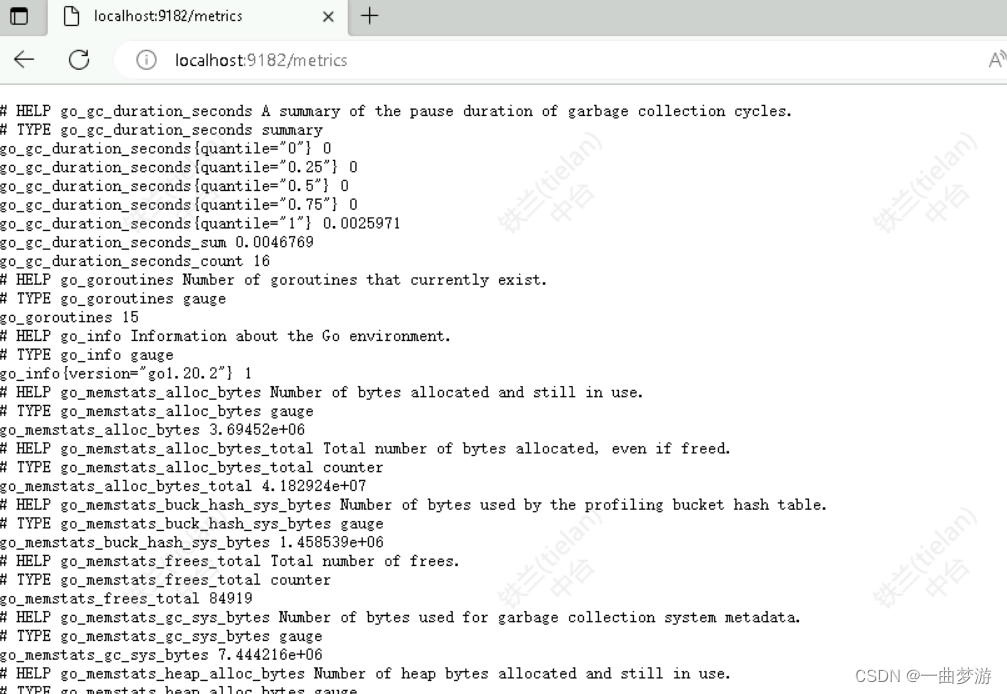The width and height of the screenshot is (1007, 694).
Task: Activate the Read aloud icon in address bar
Action: (x=999, y=60)
